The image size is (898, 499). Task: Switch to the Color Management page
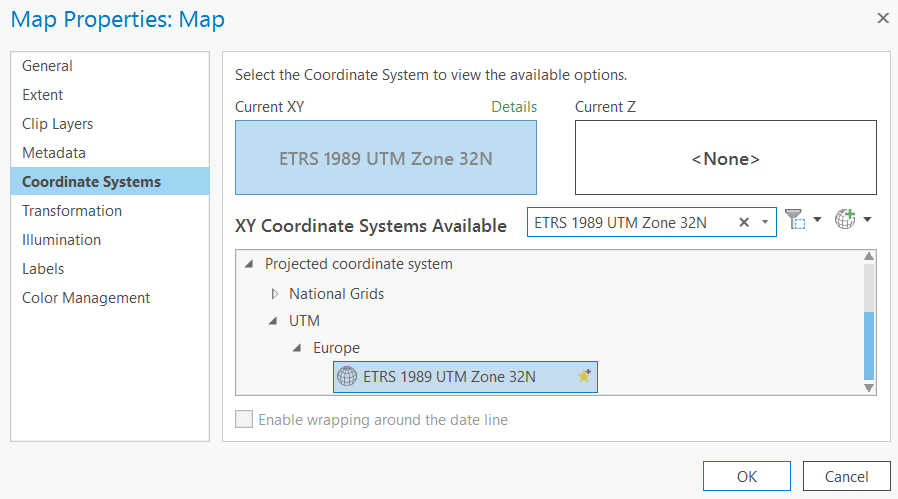coord(86,298)
